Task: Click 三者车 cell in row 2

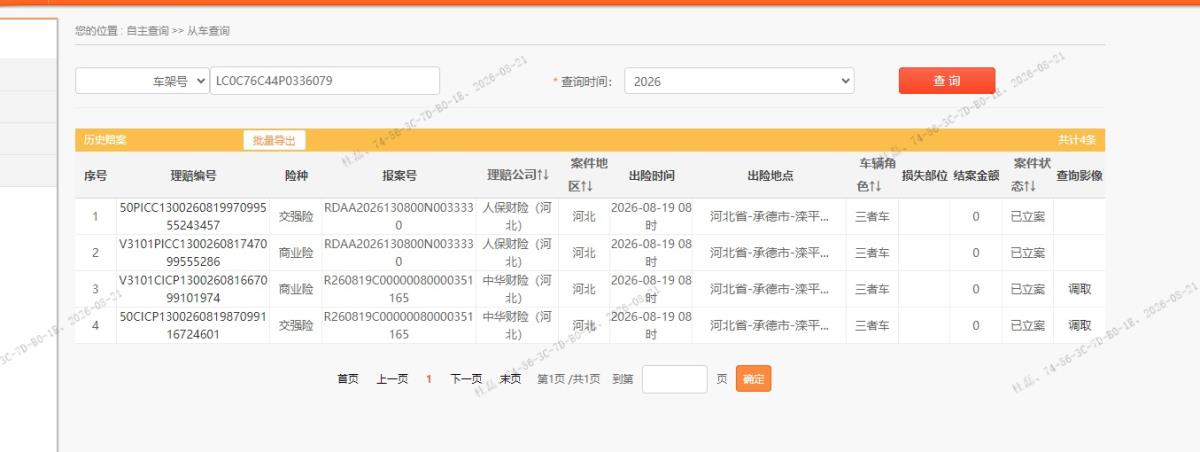Action: (x=872, y=253)
